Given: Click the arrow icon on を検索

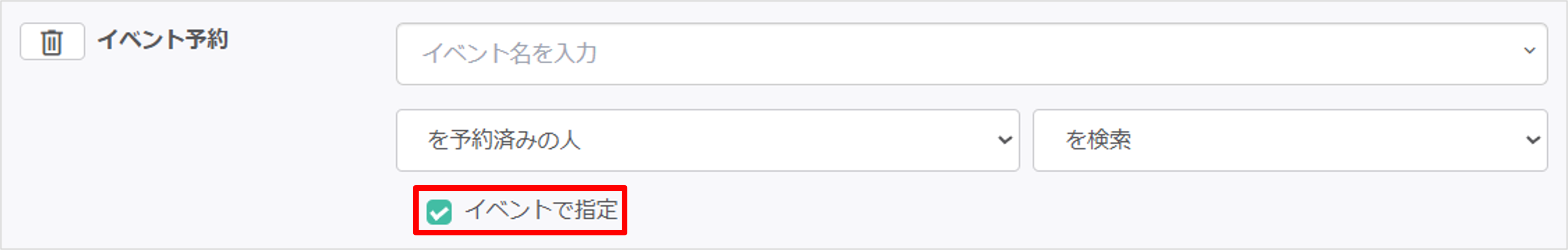Looking at the screenshot, I should (1533, 140).
